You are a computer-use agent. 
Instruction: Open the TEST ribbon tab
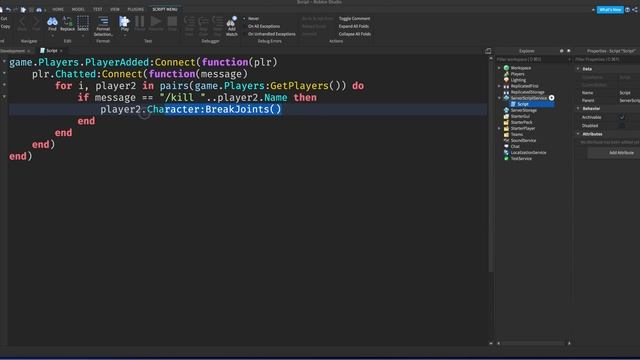[98, 9]
